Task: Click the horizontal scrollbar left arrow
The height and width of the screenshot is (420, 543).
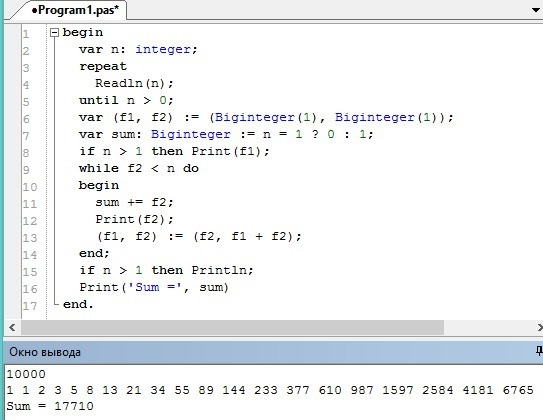Action: tap(12, 327)
